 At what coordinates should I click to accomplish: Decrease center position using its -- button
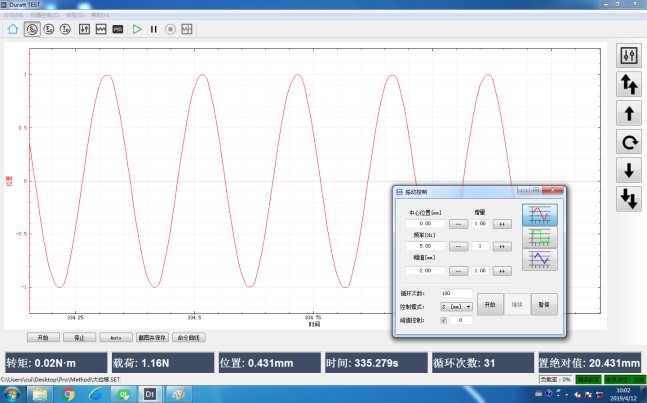(x=458, y=224)
